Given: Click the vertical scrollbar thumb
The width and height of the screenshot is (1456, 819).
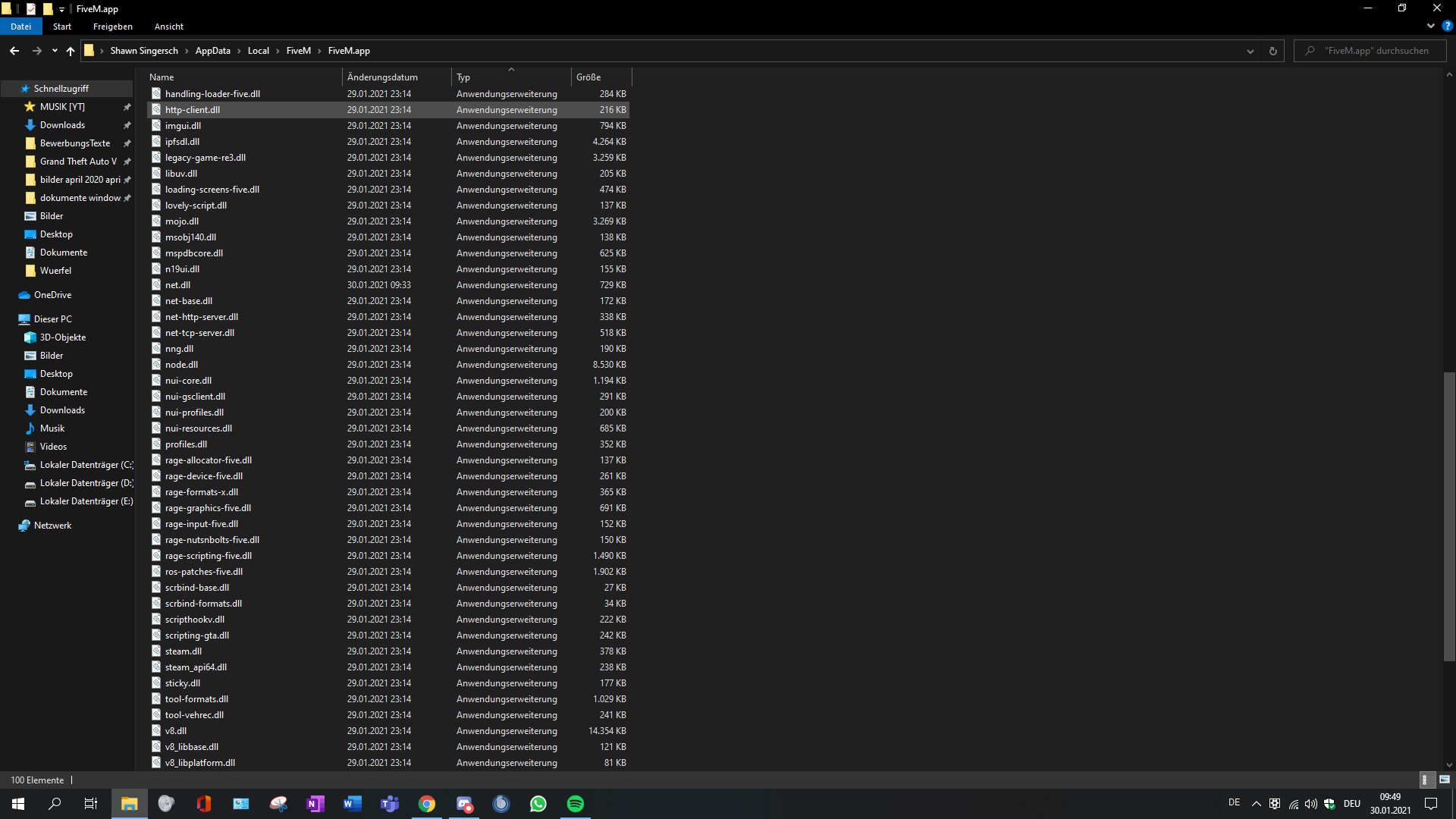Looking at the screenshot, I should pos(1449,516).
